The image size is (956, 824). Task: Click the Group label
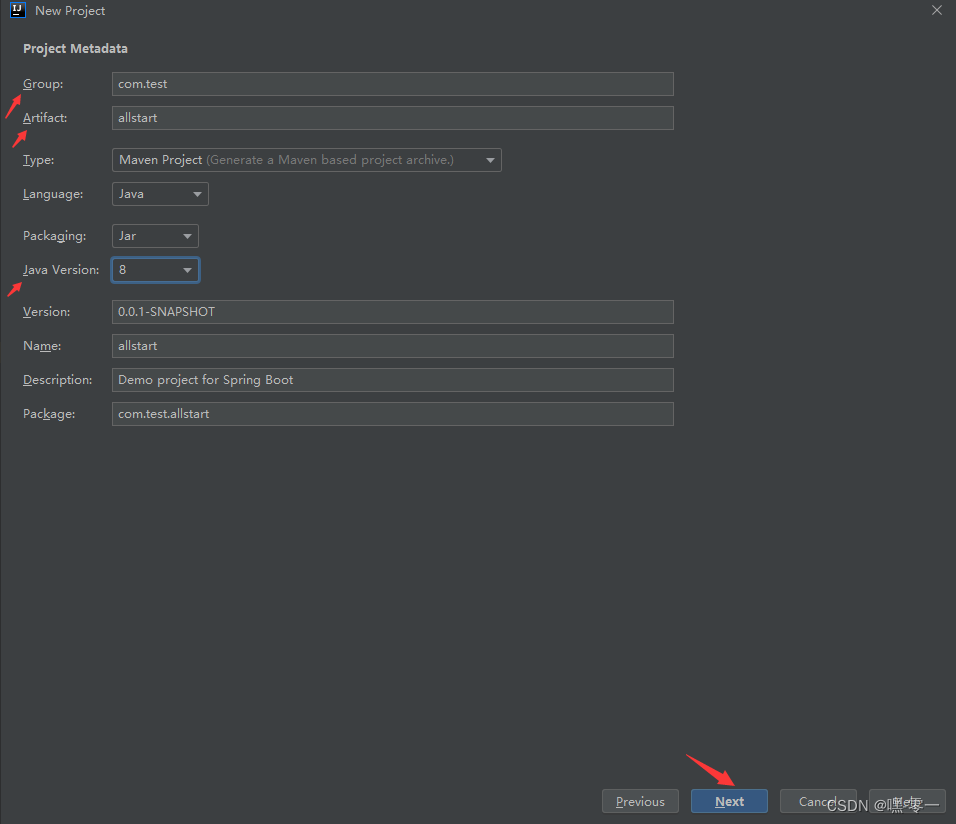click(x=43, y=84)
